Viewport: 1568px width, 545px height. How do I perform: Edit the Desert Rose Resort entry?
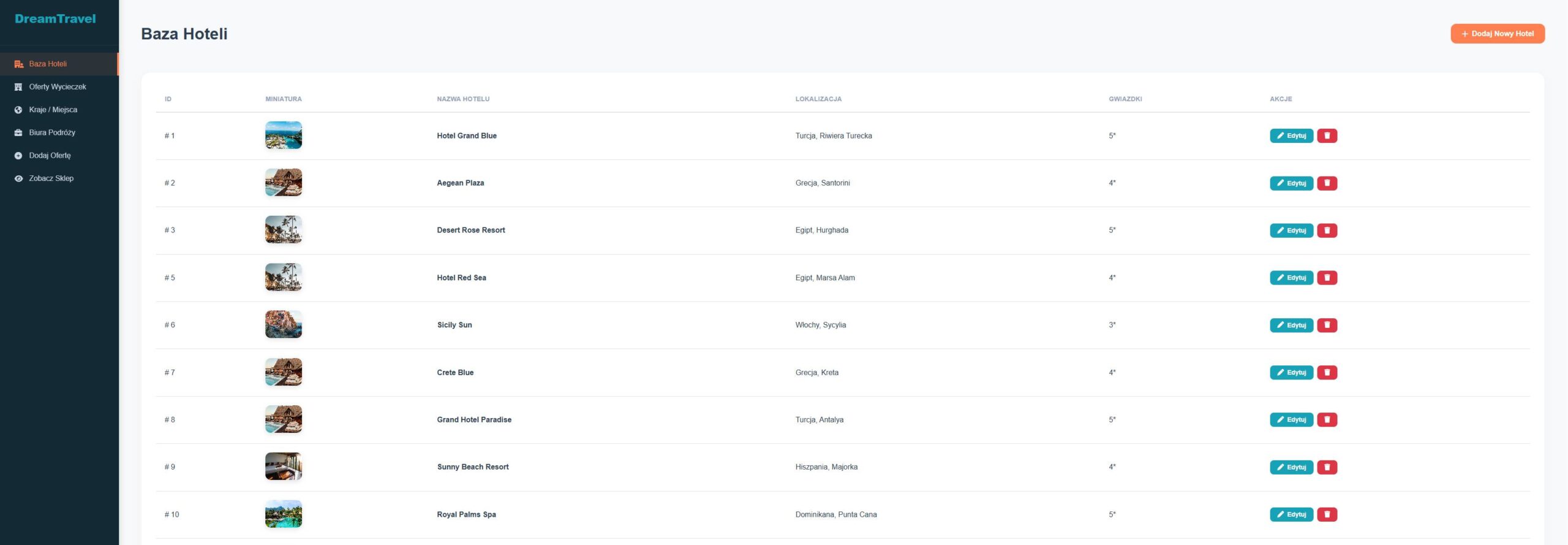(1291, 231)
